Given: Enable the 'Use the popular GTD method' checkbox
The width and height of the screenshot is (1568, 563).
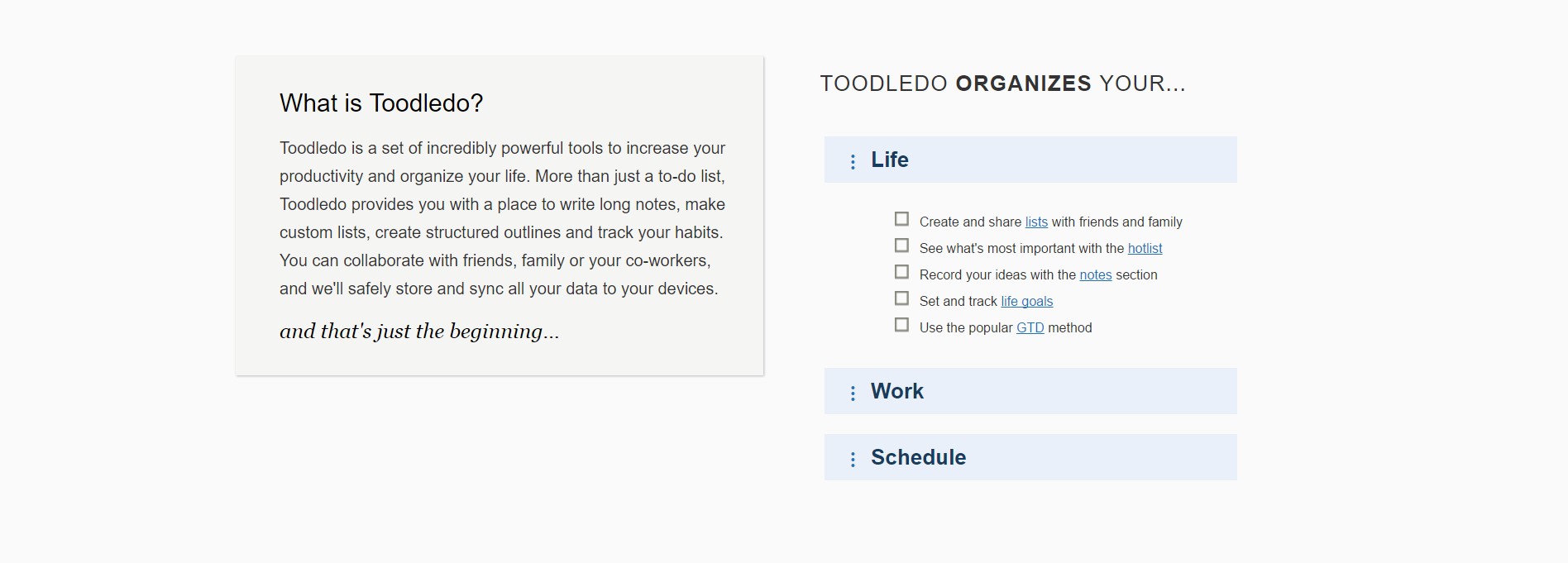Looking at the screenshot, I should (x=901, y=325).
